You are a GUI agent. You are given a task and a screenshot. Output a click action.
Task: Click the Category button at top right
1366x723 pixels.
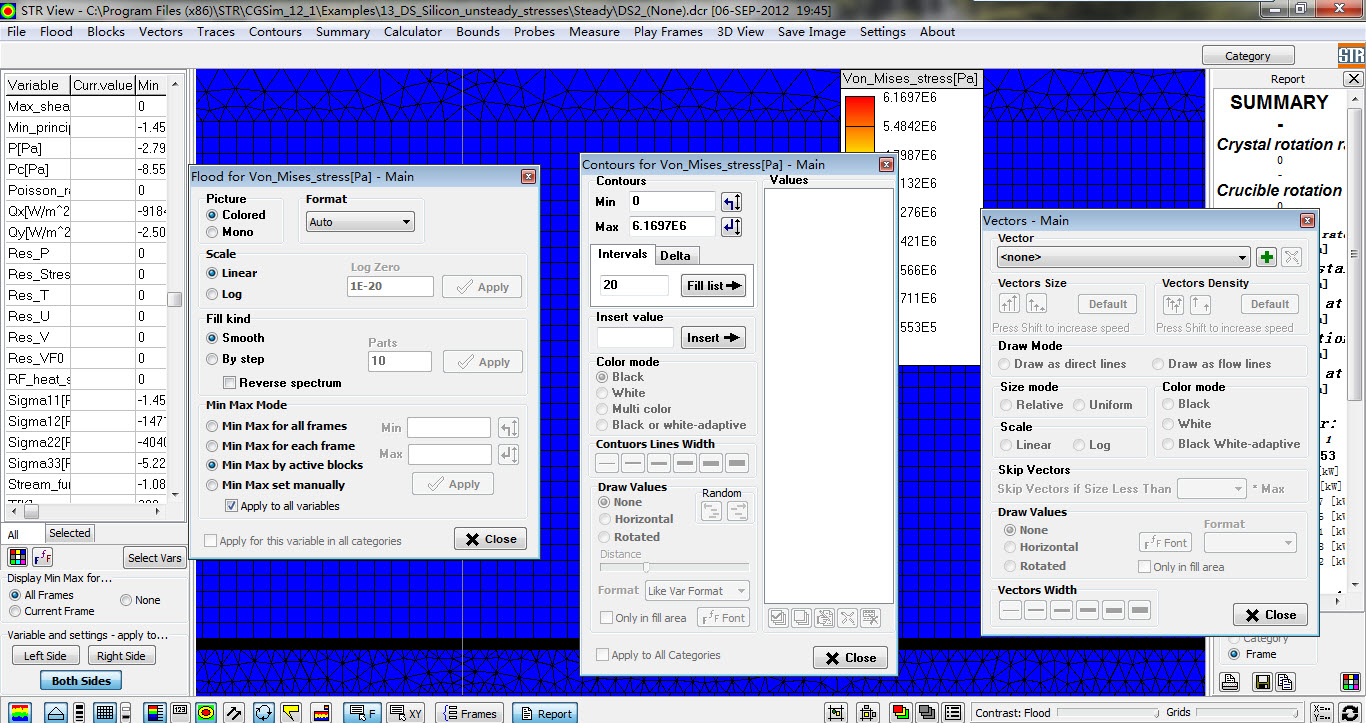[1247, 56]
